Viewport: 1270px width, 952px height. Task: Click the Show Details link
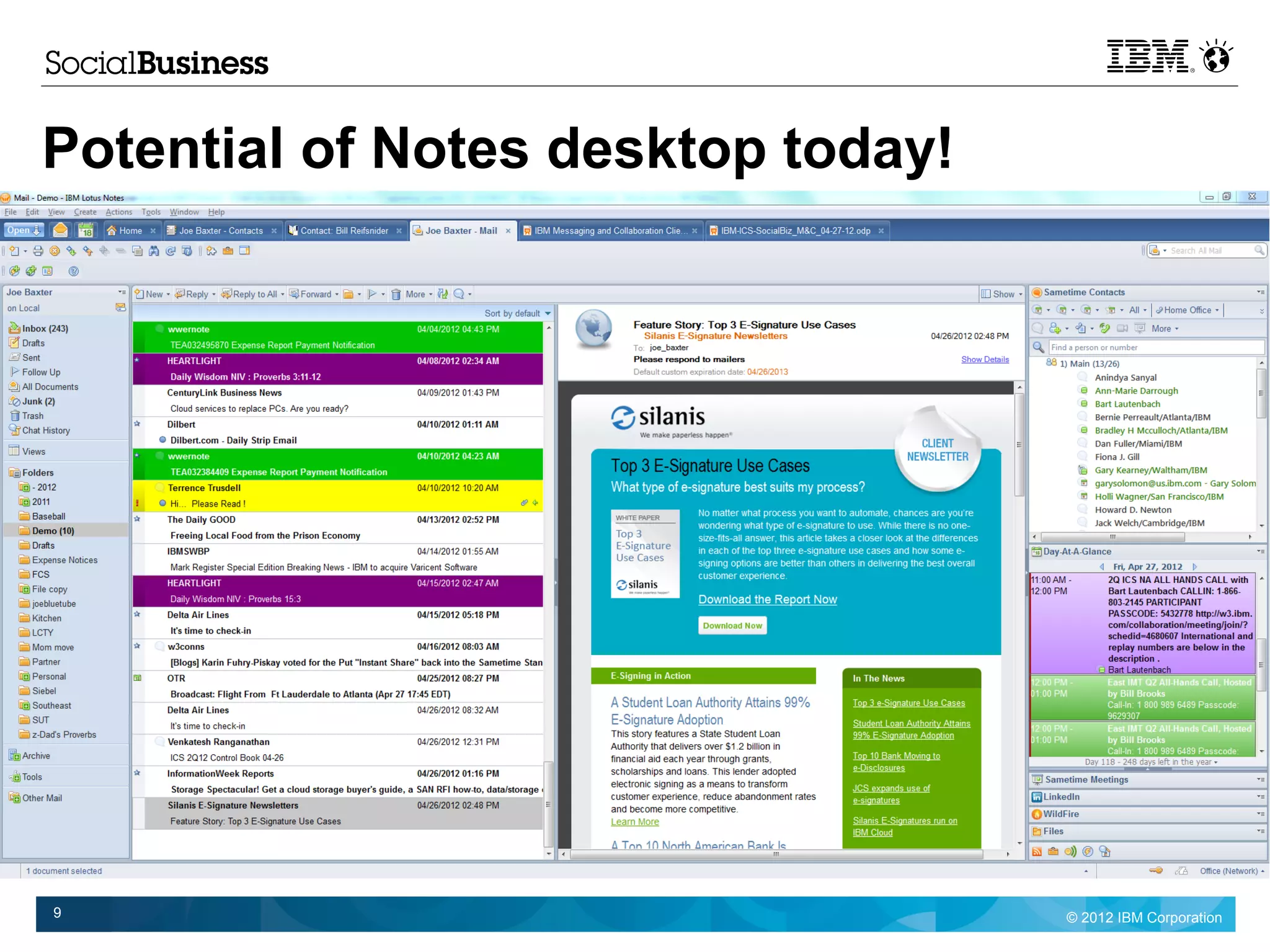[x=985, y=360]
